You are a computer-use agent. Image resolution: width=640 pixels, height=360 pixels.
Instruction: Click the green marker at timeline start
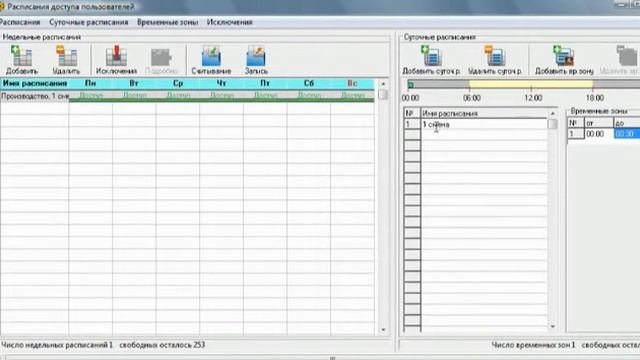pos(411,85)
